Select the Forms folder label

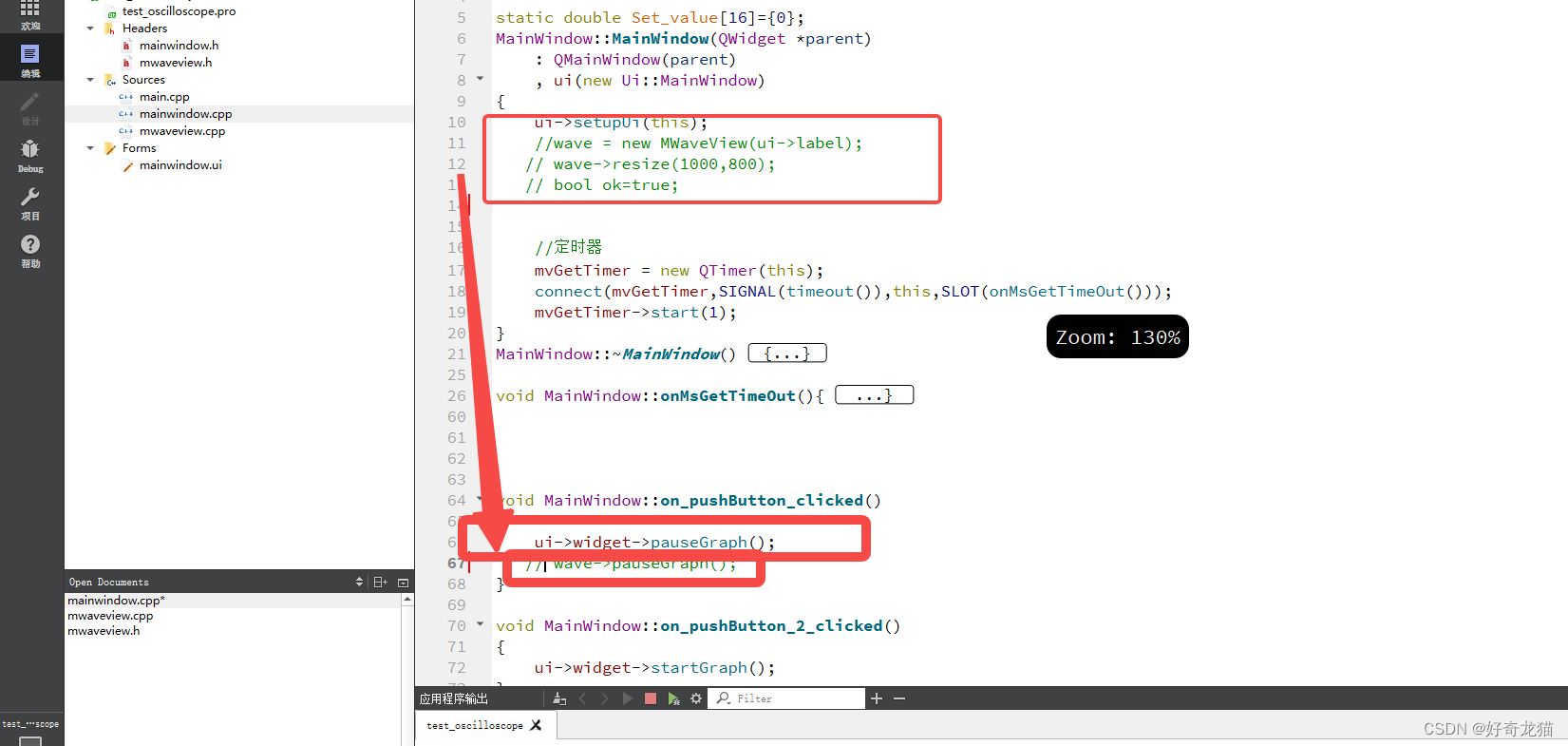coord(139,148)
